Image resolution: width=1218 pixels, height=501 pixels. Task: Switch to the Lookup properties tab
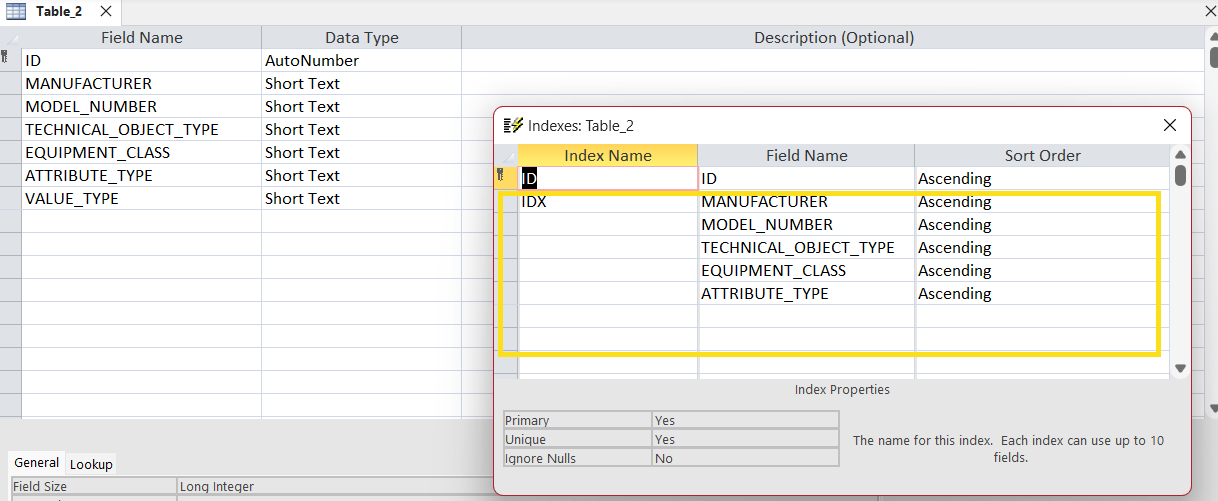click(x=91, y=464)
